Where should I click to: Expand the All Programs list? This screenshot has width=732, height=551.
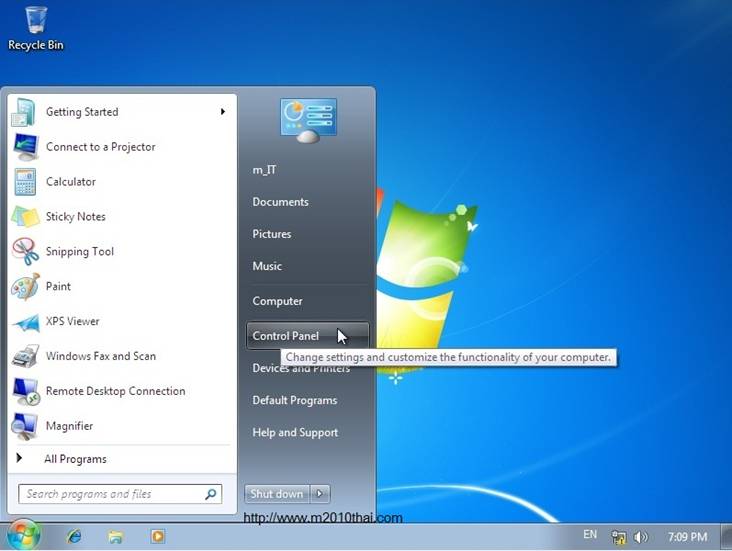coord(75,459)
